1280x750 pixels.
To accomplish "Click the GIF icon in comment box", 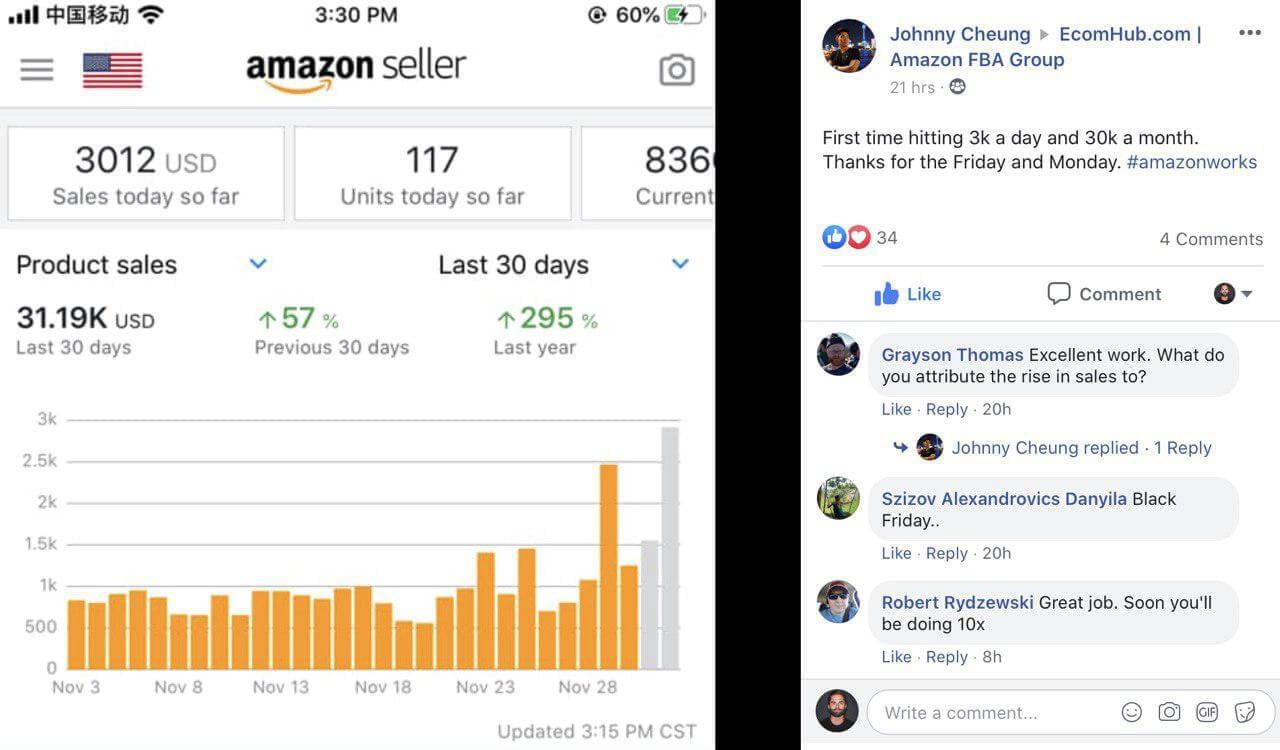I will point(1207,712).
